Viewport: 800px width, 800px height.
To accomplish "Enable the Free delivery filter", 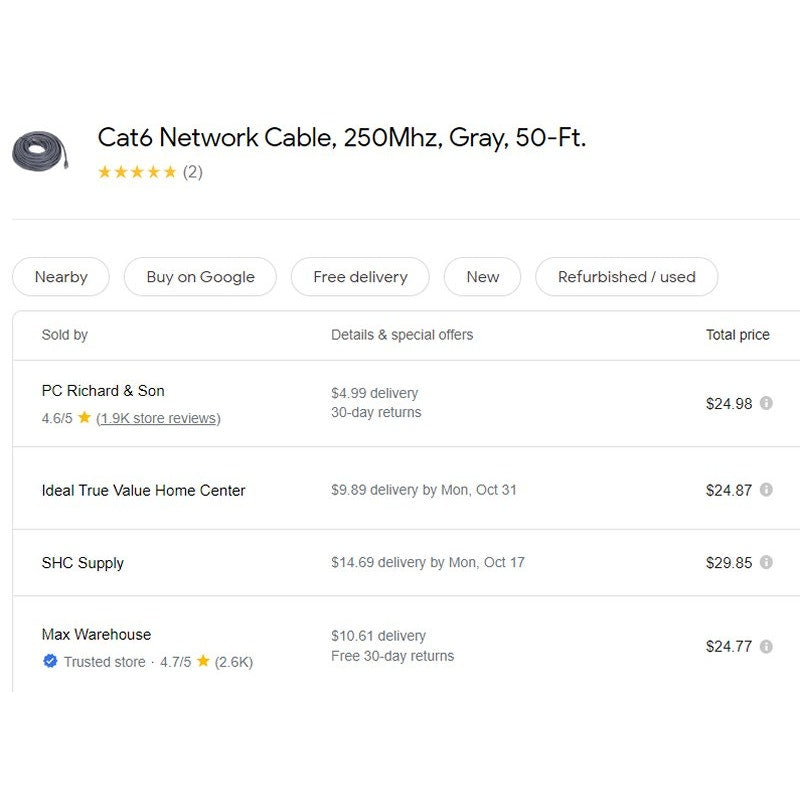I will click(360, 277).
